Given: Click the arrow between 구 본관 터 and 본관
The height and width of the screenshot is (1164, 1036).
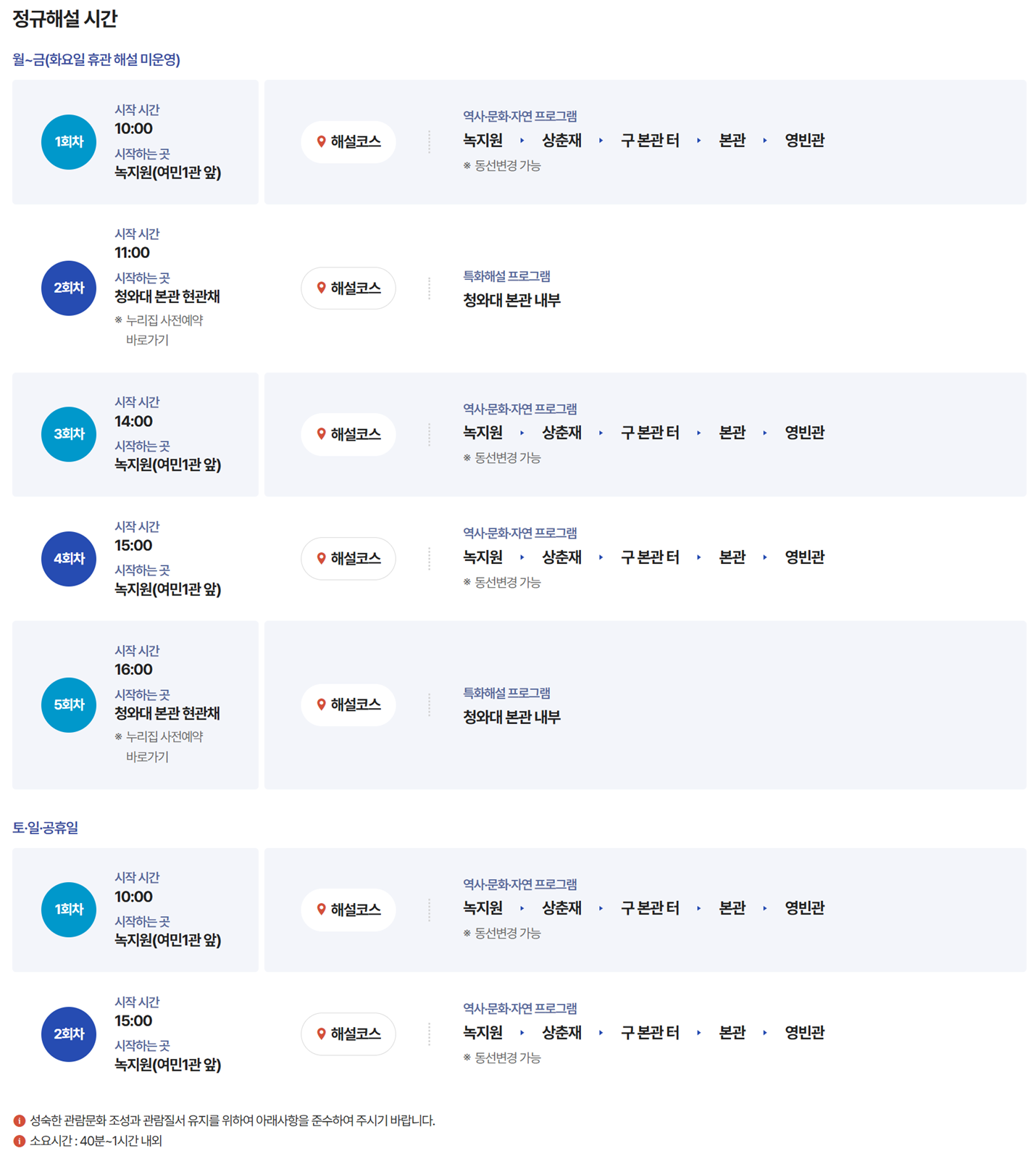Looking at the screenshot, I should (698, 141).
